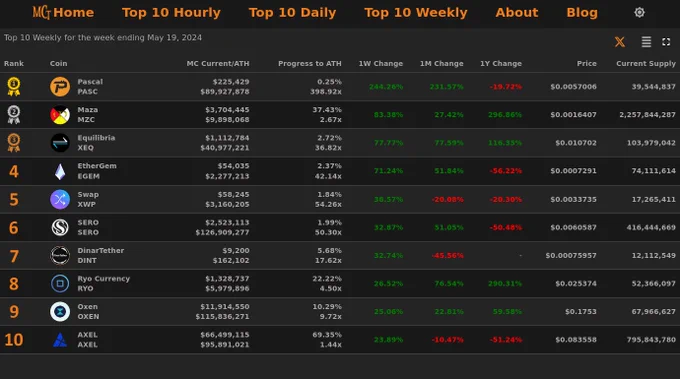The height and width of the screenshot is (379, 680).
Task: Click the Ryo Currency coin logo
Action: pos(60,284)
